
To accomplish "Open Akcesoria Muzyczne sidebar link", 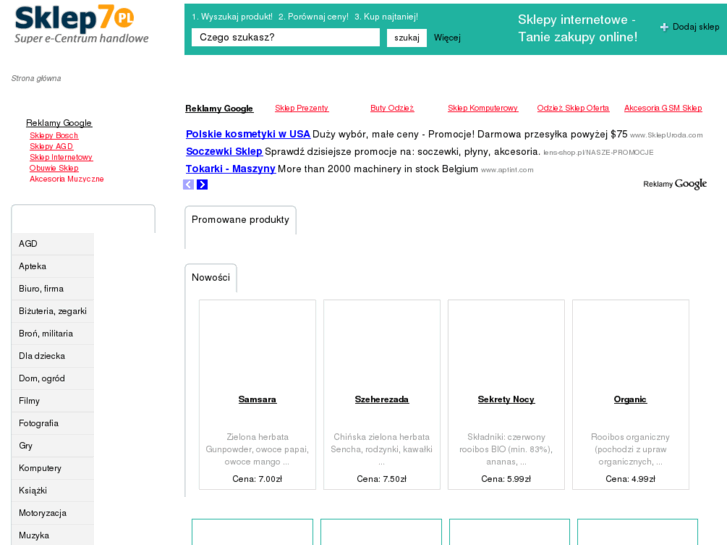I will 66,179.
